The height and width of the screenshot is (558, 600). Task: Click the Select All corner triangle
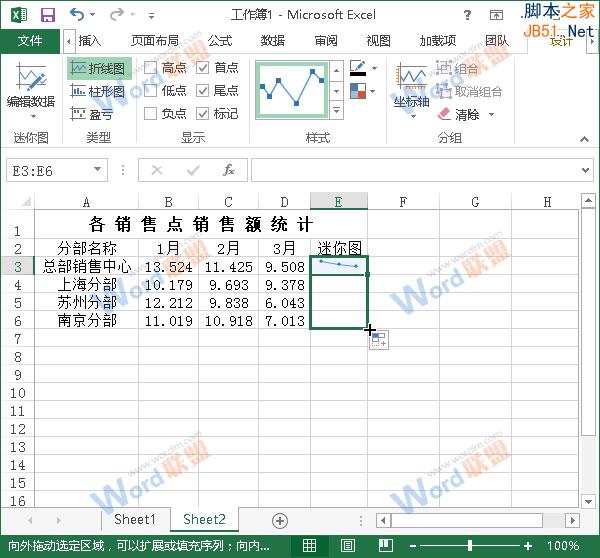pyautogui.click(x=26, y=201)
